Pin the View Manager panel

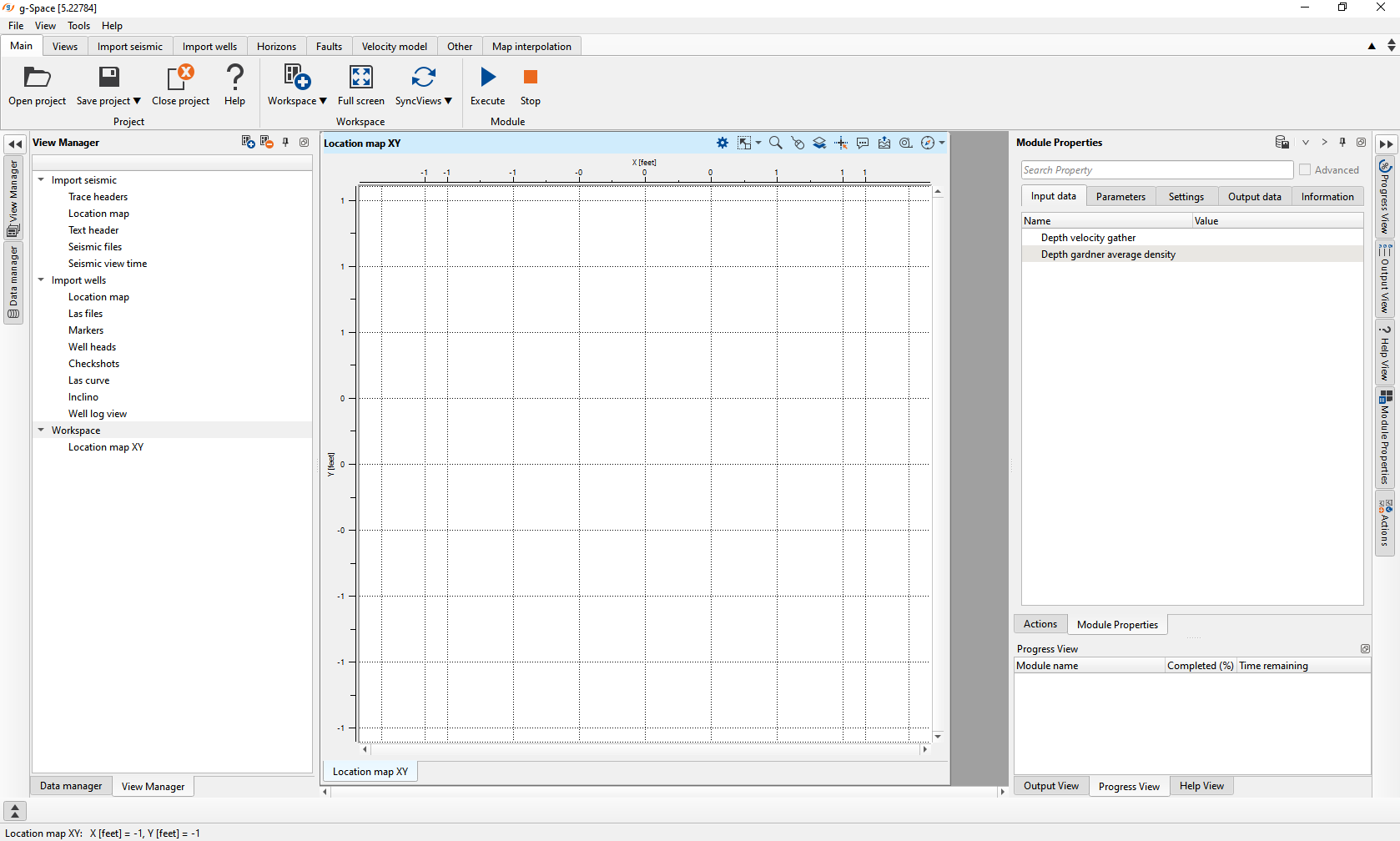pos(285,142)
